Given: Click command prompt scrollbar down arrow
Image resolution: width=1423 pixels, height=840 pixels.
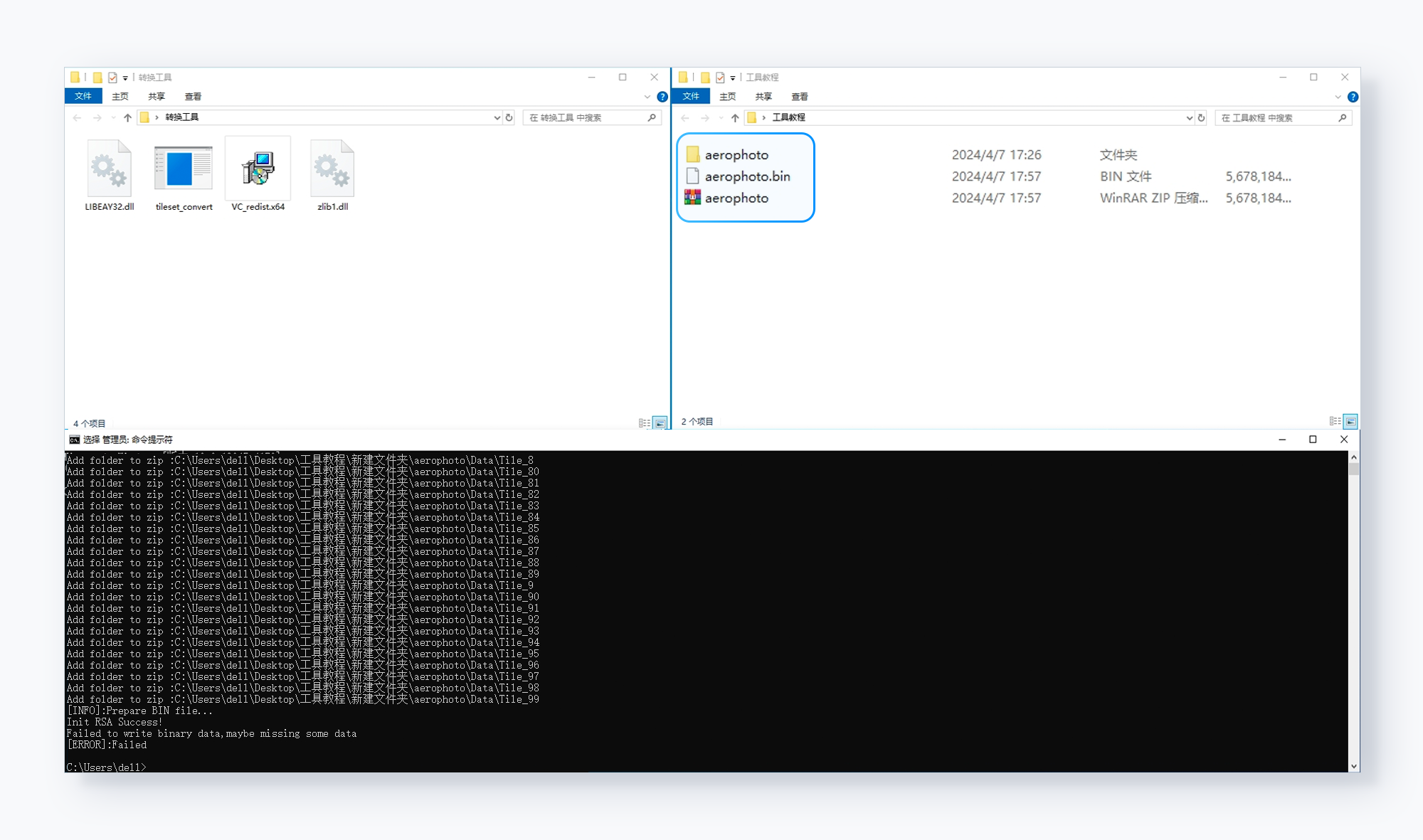Looking at the screenshot, I should (x=1354, y=766).
